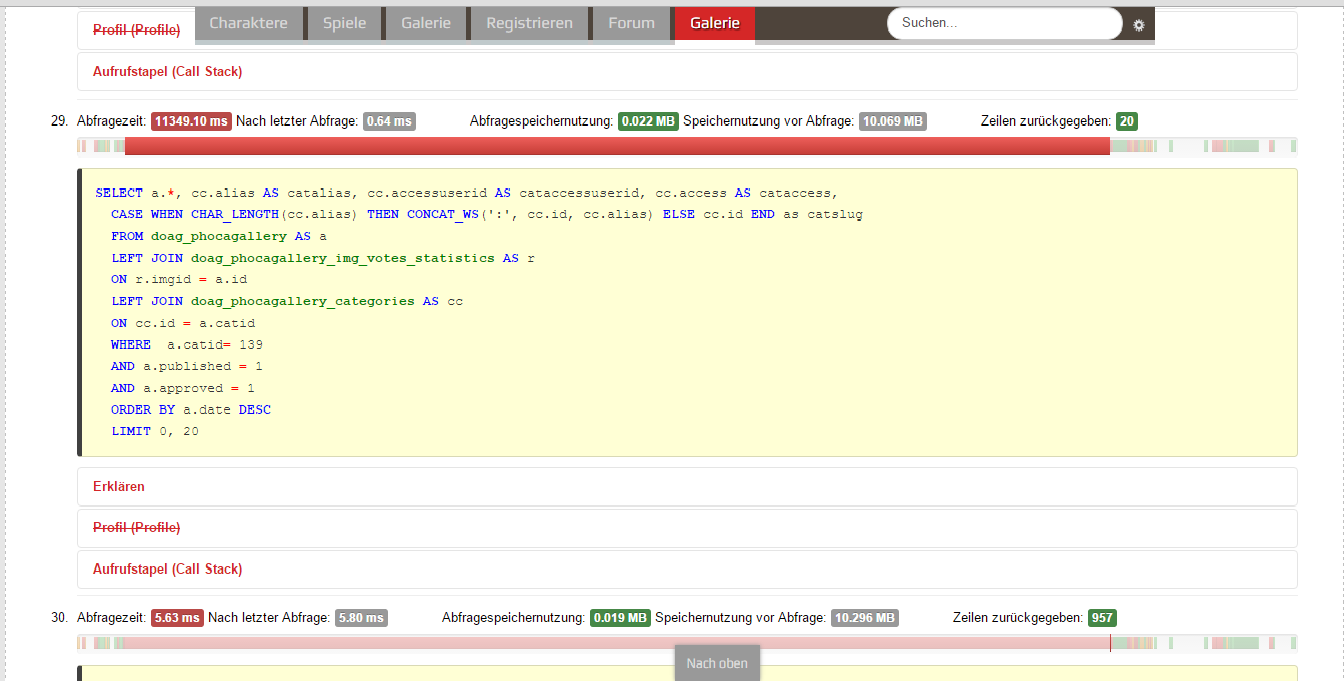1344x681 pixels.
Task: Click the green rows returned badge showing 20
Action: (x=1126, y=122)
